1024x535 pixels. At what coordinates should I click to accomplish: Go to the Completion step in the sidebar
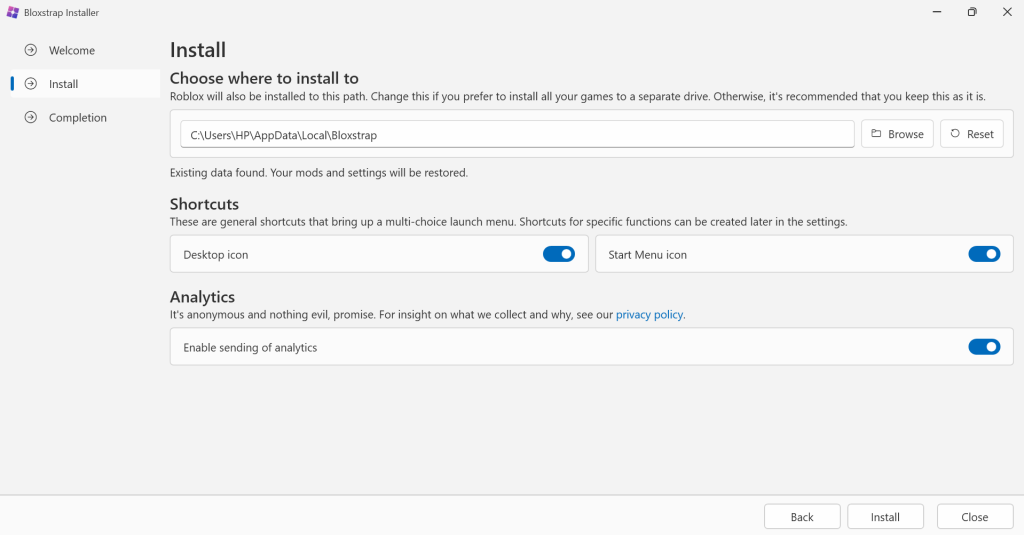point(85,118)
